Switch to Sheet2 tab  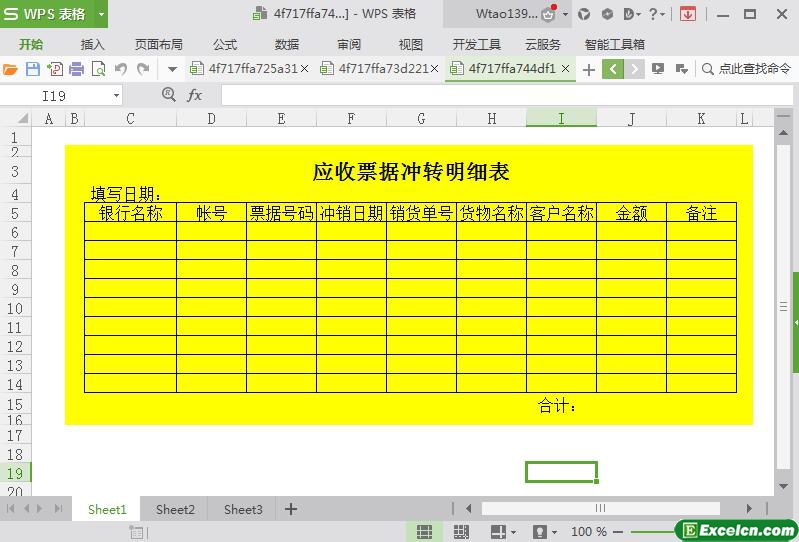pyautogui.click(x=175, y=509)
